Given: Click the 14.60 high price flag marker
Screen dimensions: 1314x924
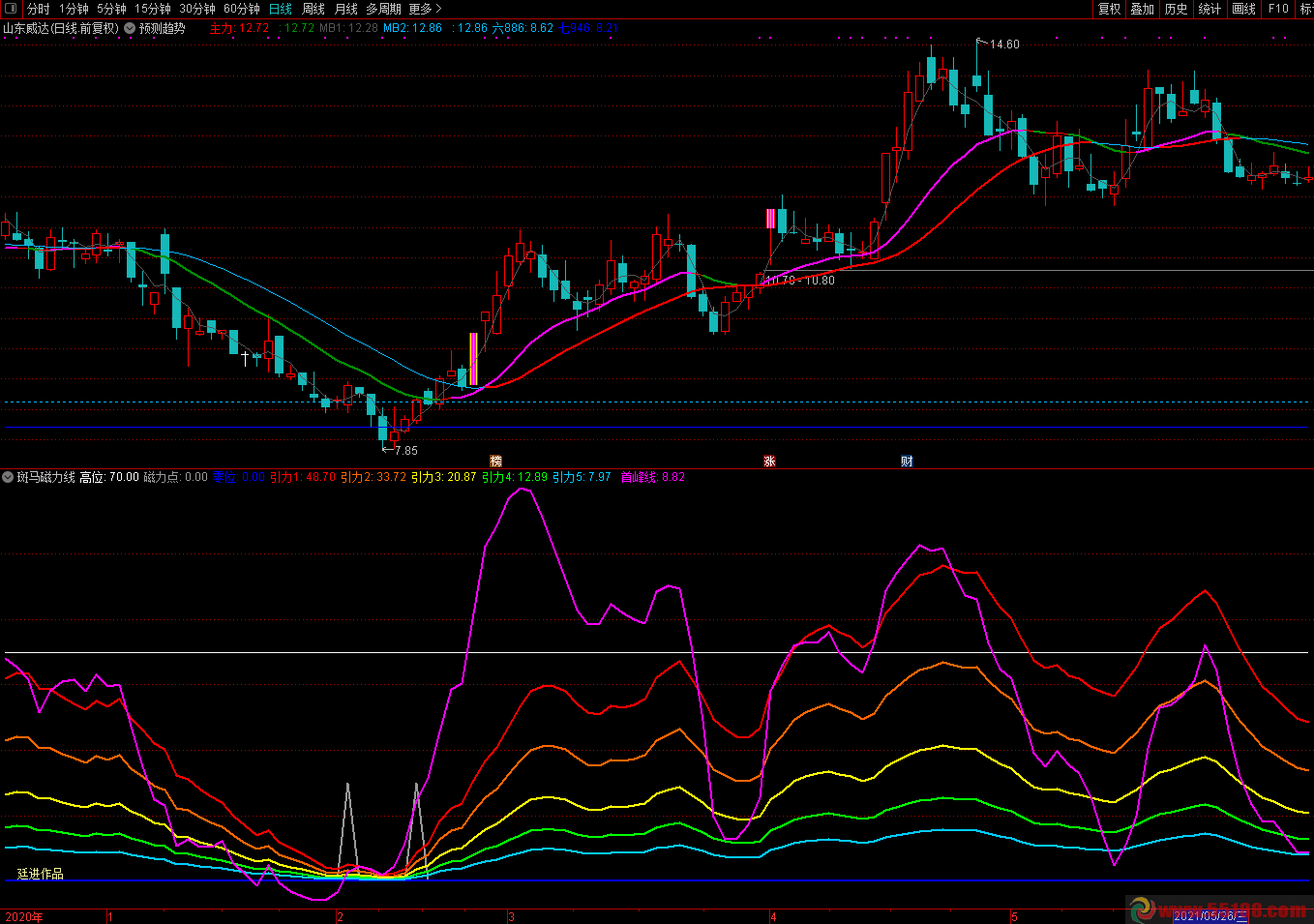Looking at the screenshot, I should [x=1000, y=45].
